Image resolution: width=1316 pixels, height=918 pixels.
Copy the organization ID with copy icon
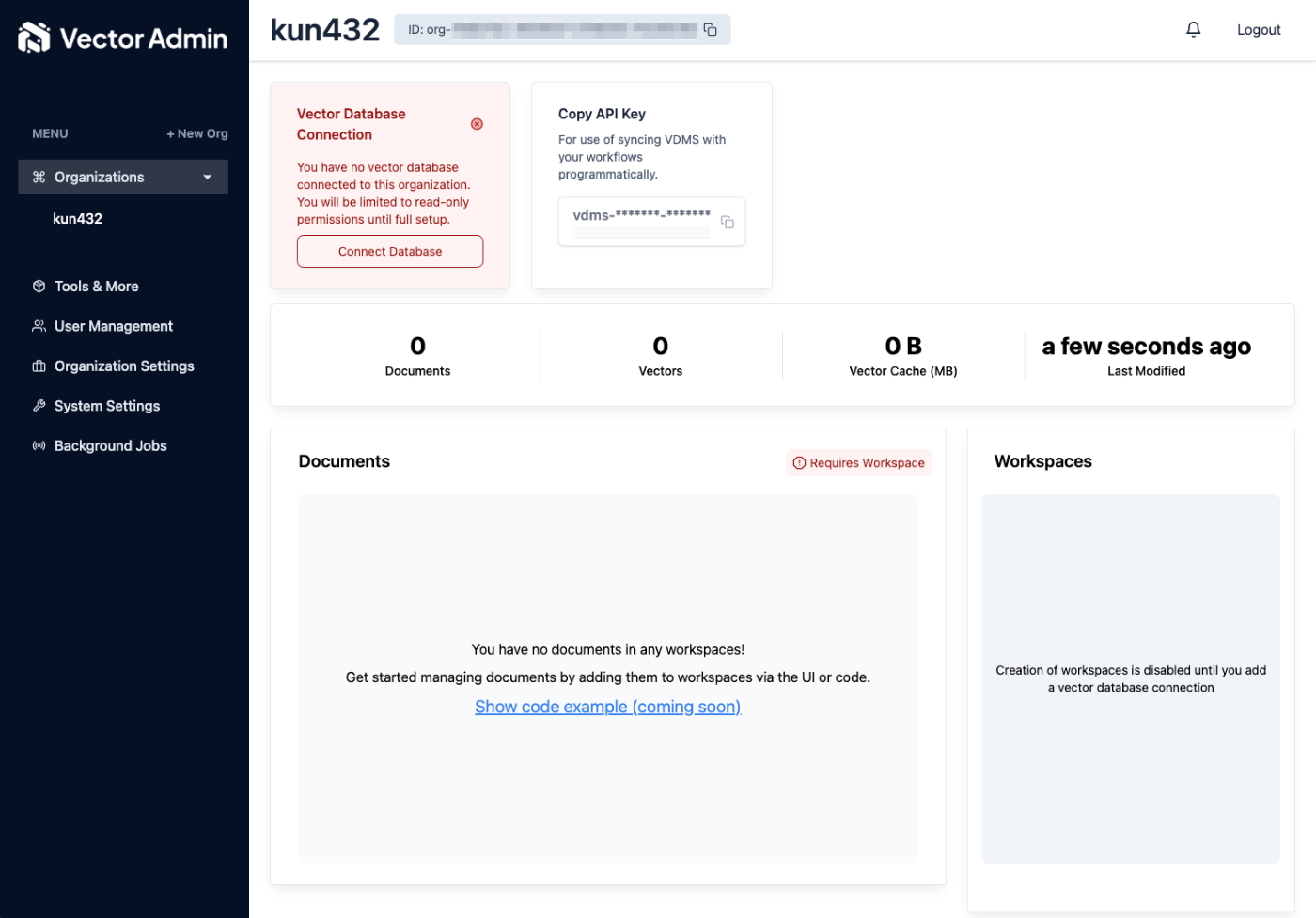click(711, 30)
